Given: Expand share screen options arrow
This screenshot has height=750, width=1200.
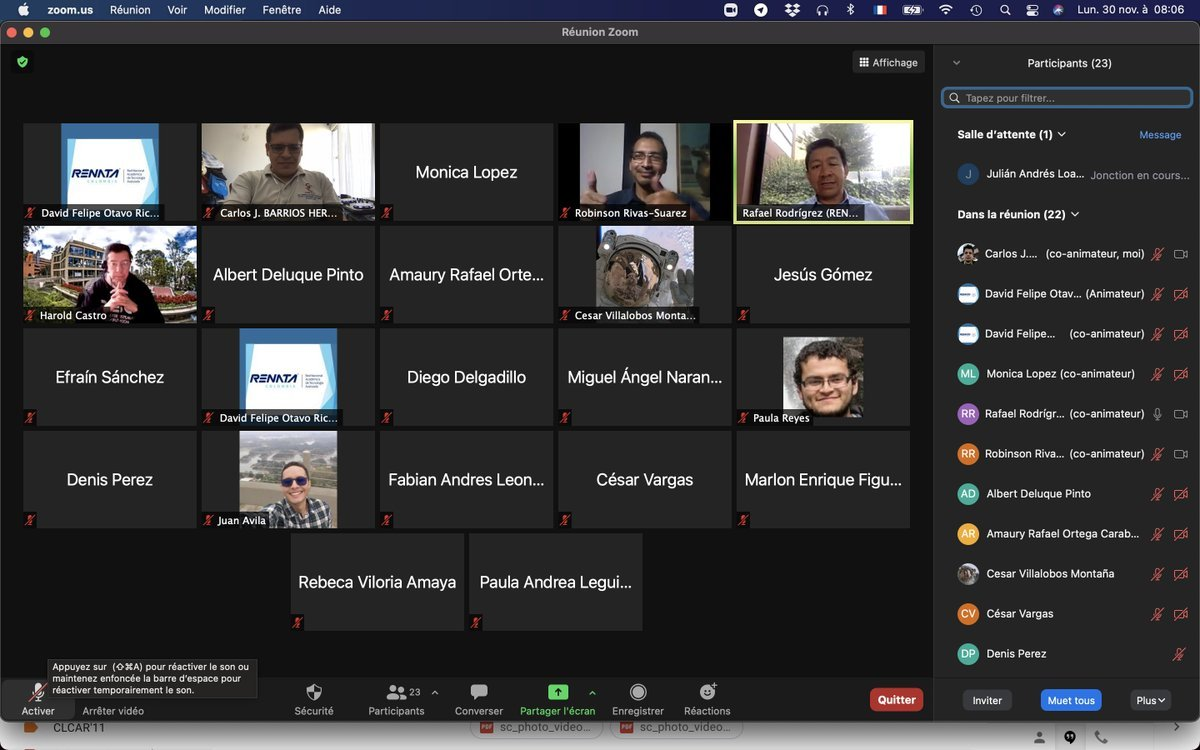Looking at the screenshot, I should click(x=592, y=692).
